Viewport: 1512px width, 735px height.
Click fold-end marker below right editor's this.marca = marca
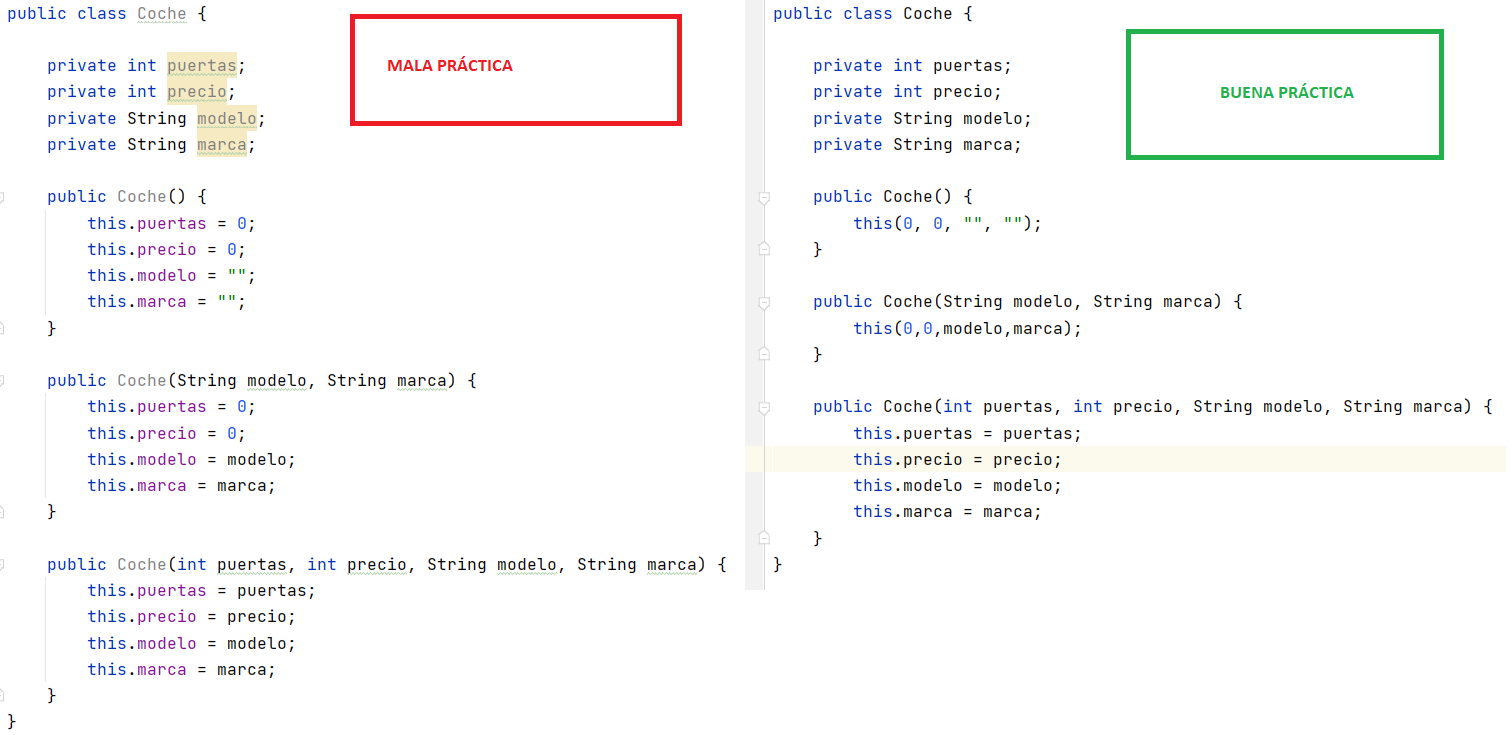coord(764,538)
